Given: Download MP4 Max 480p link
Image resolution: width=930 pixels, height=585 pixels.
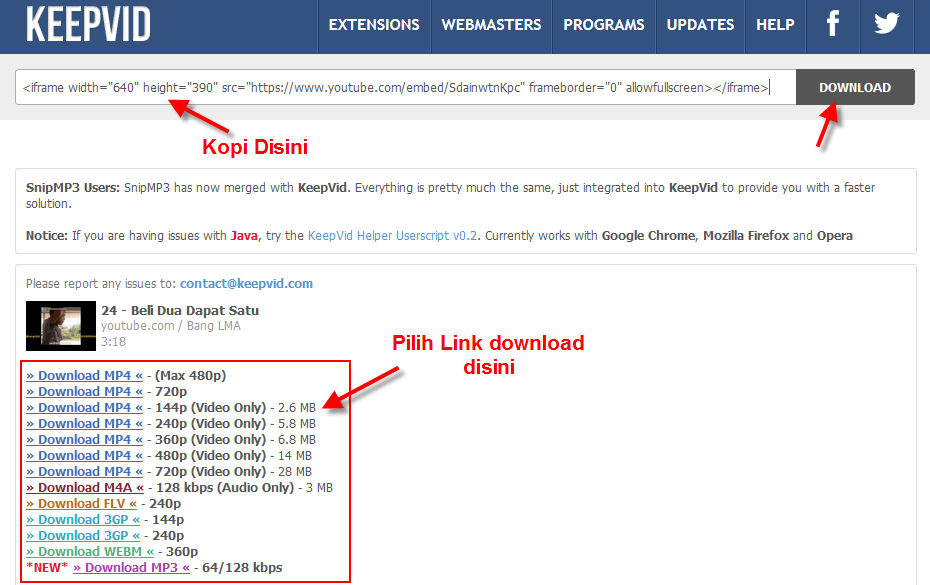Looking at the screenshot, I should [85, 376].
